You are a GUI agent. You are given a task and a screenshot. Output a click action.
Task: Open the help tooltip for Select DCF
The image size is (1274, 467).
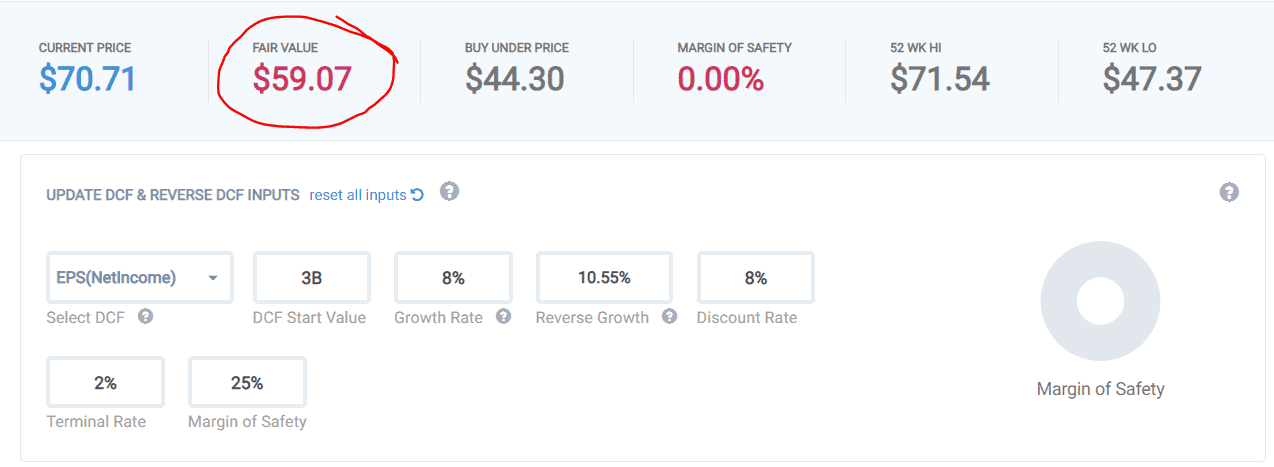(145, 317)
